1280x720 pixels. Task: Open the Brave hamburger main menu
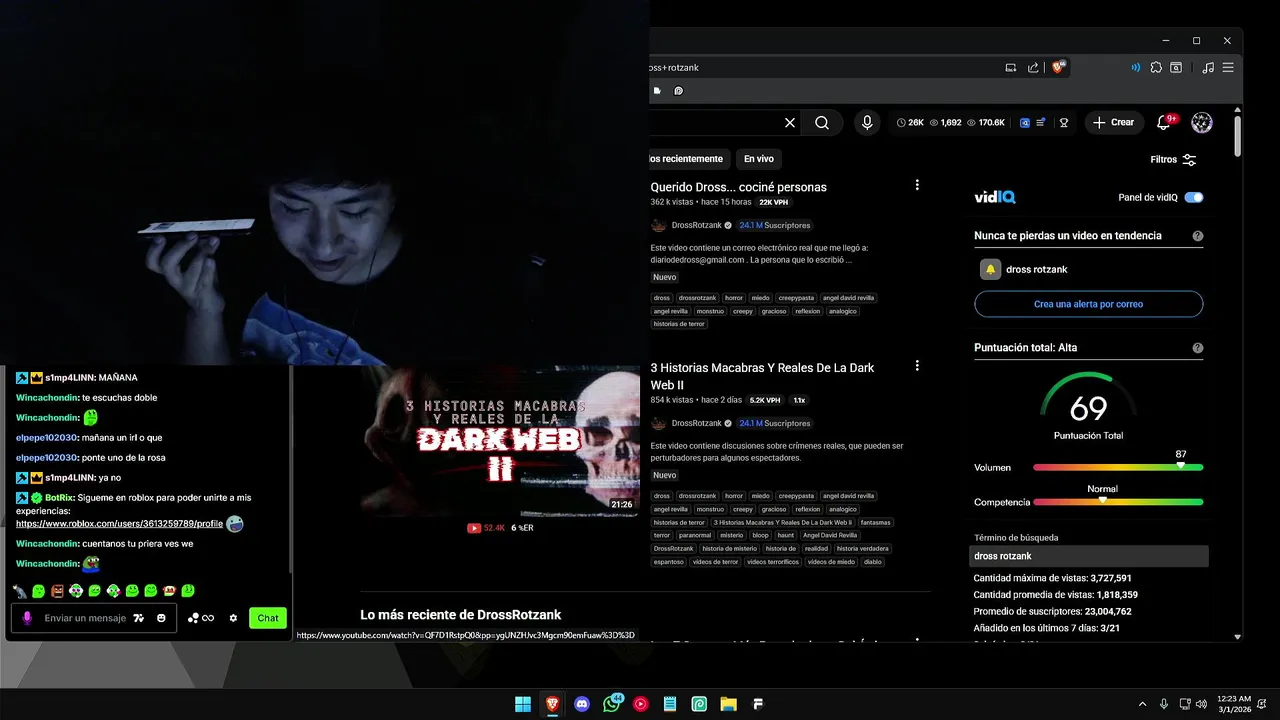coord(1228,67)
